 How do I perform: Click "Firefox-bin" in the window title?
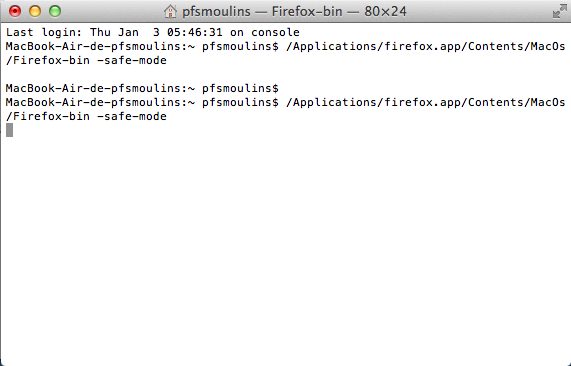click(x=307, y=11)
